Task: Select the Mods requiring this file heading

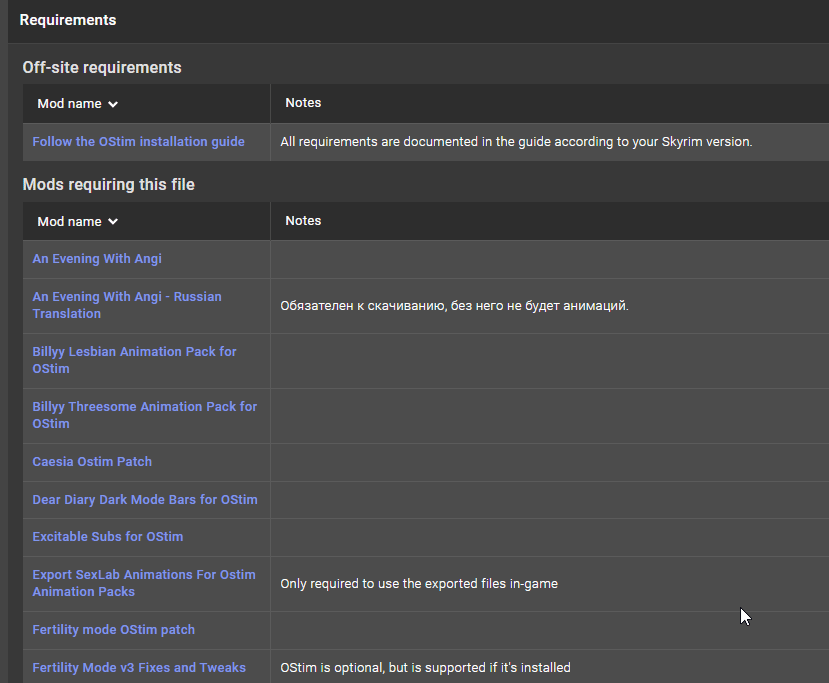Action: tap(108, 184)
